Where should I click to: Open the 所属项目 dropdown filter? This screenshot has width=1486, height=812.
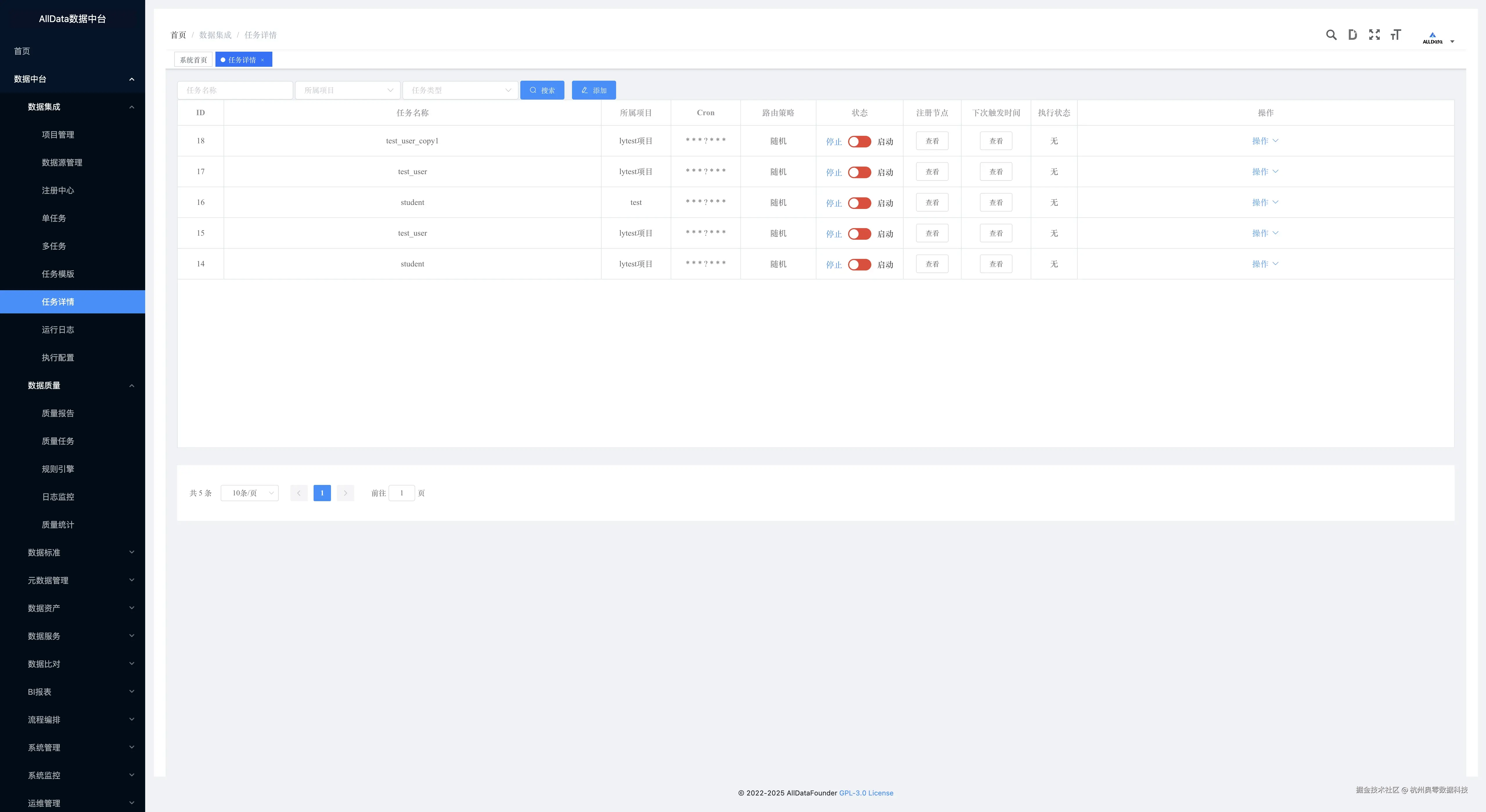(x=348, y=91)
